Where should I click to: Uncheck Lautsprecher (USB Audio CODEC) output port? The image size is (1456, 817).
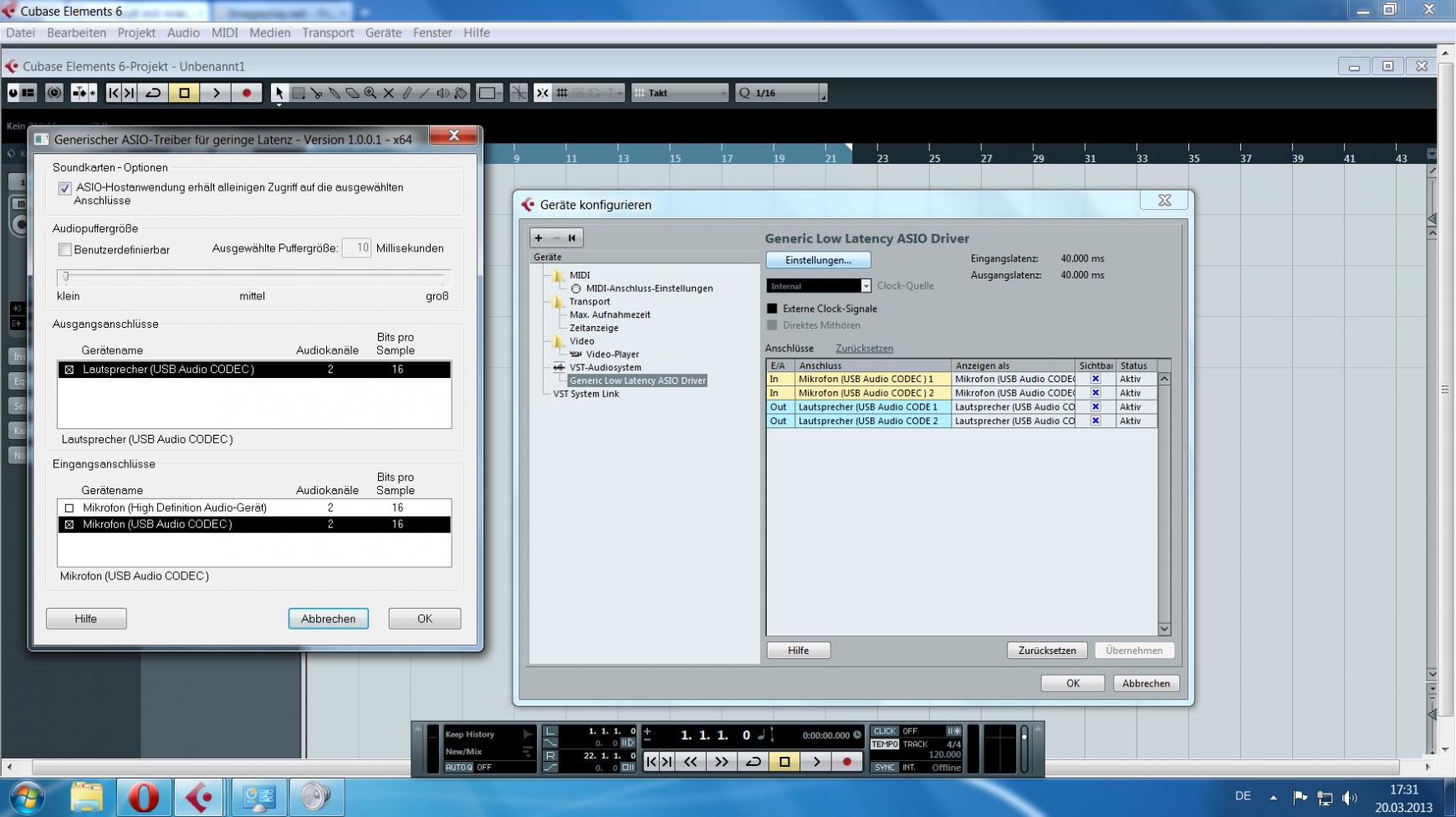(69, 370)
